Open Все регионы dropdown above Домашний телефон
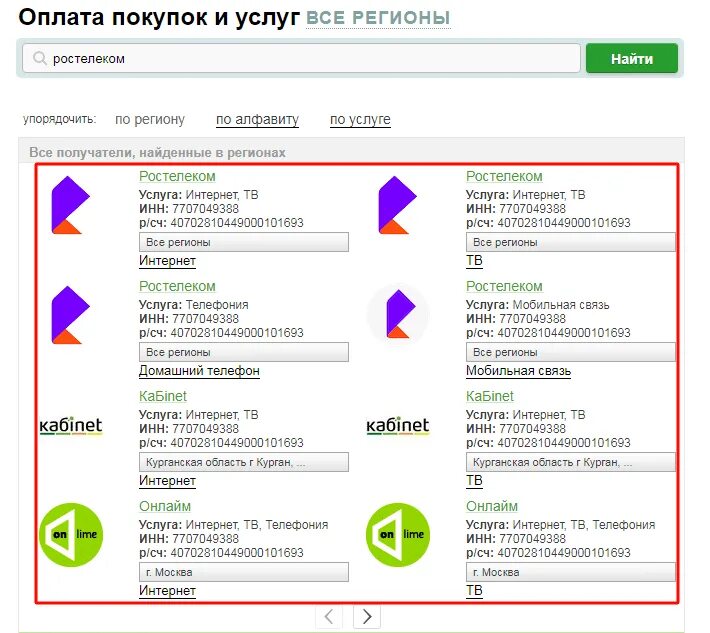The image size is (710, 633). (x=244, y=352)
